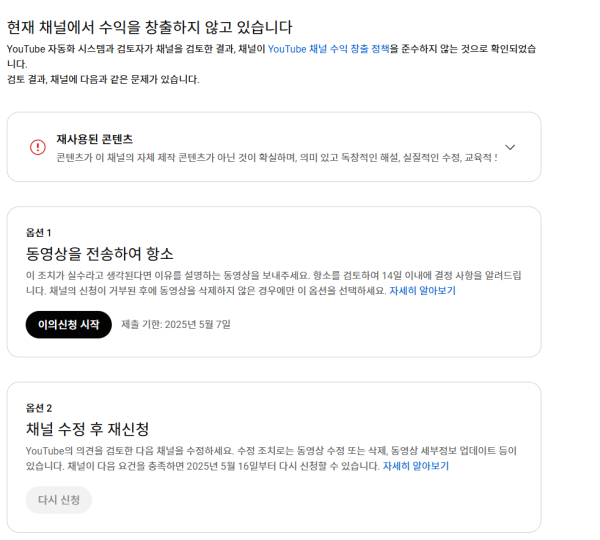The image size is (600, 540).
Task: Open the YouTube 채널 수익 창출 정책 link
Action: click(328, 48)
